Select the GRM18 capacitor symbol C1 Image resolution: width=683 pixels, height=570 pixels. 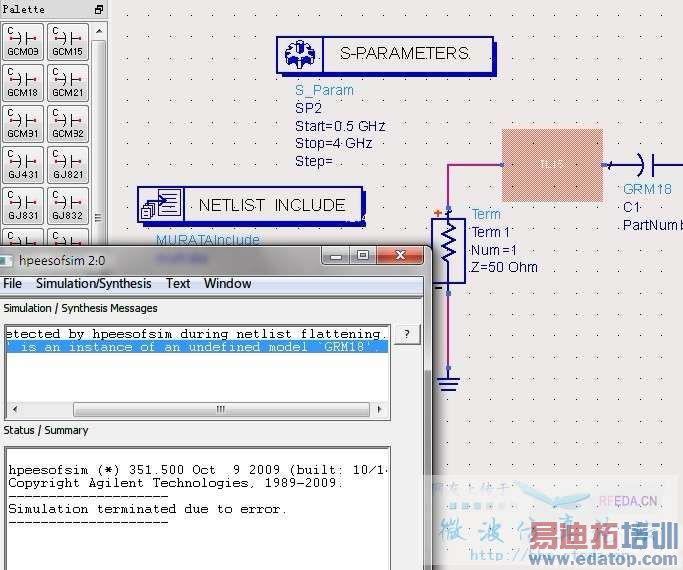tap(647, 165)
